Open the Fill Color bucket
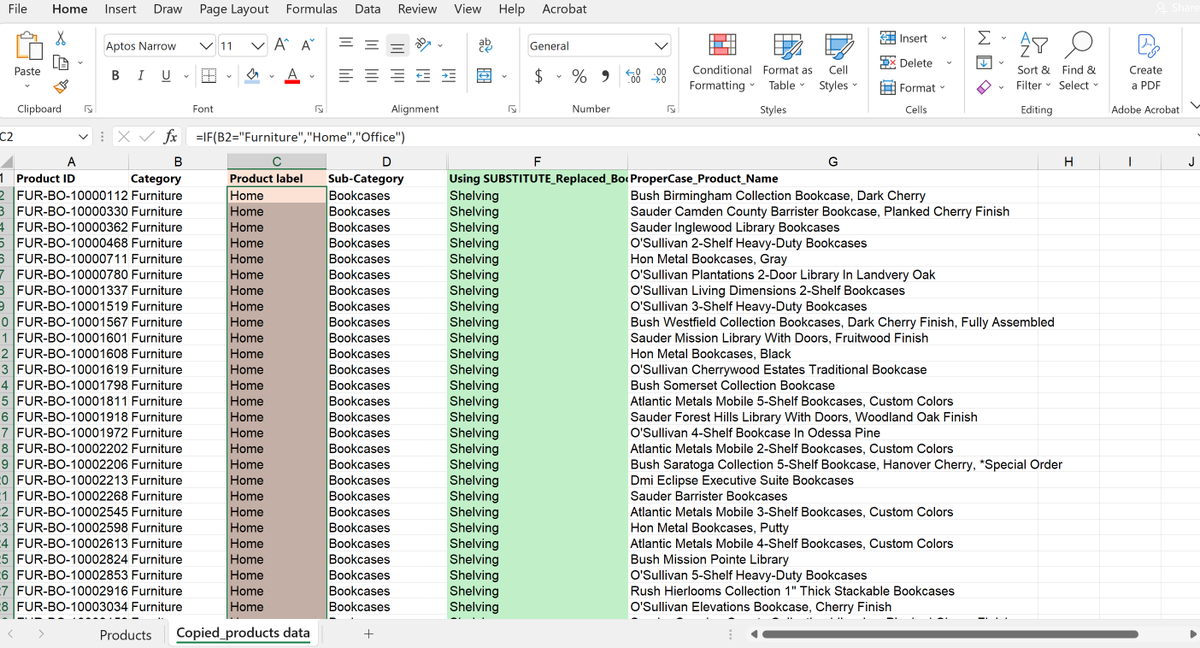1200x648 pixels. (x=254, y=76)
